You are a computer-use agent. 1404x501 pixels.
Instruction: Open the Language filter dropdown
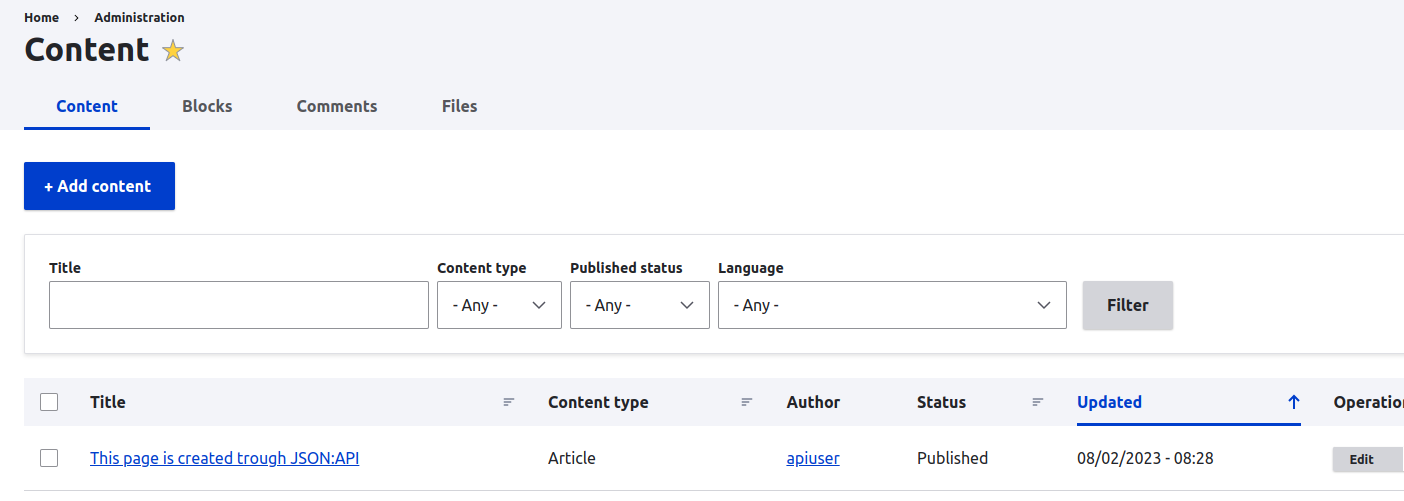point(891,305)
